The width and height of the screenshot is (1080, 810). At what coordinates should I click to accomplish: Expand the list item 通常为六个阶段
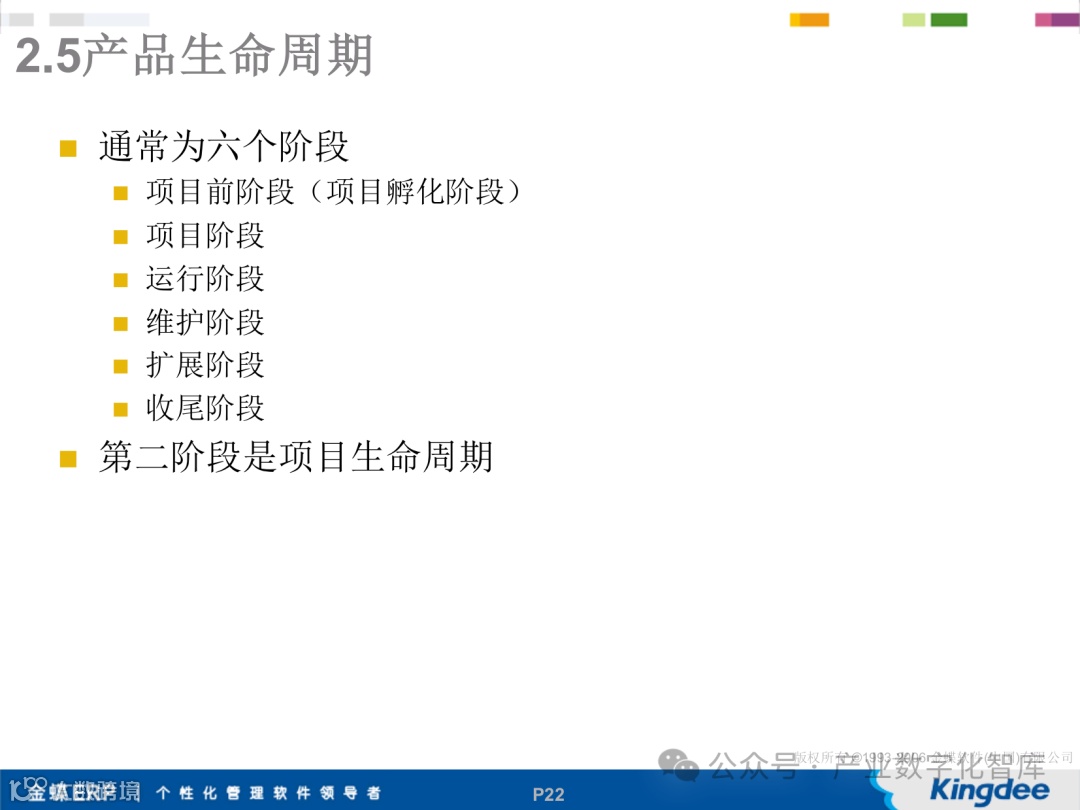[x=224, y=146]
